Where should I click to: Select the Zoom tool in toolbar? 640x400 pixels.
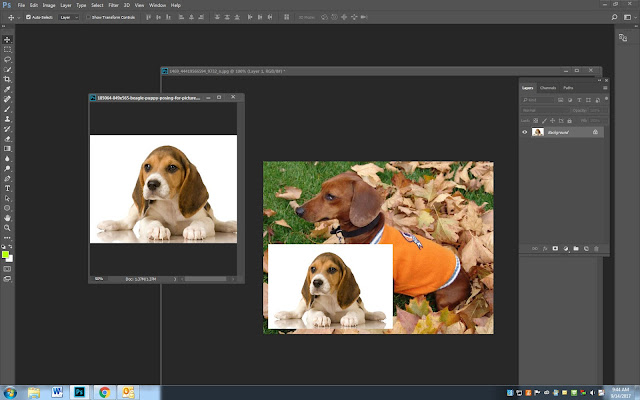point(8,227)
